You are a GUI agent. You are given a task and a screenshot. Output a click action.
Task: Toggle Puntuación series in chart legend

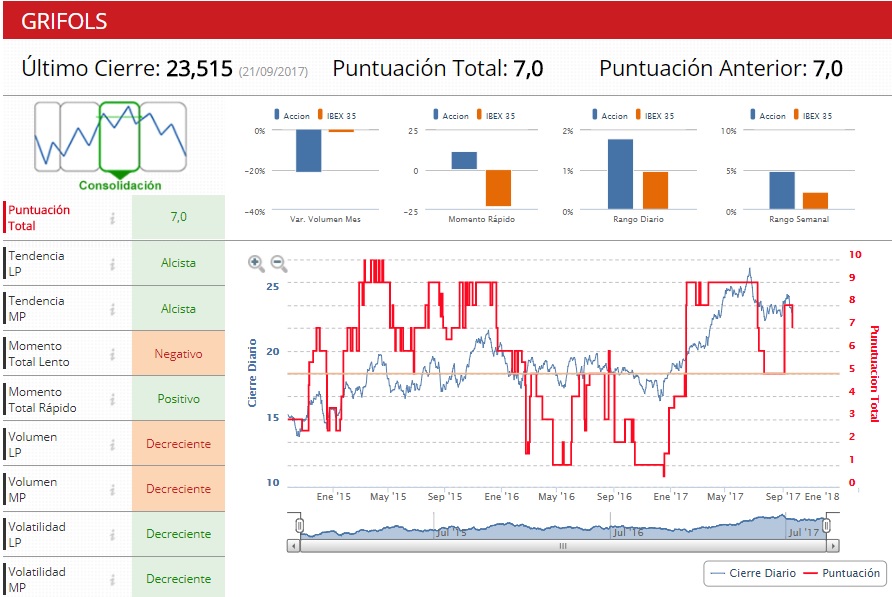pos(841,573)
